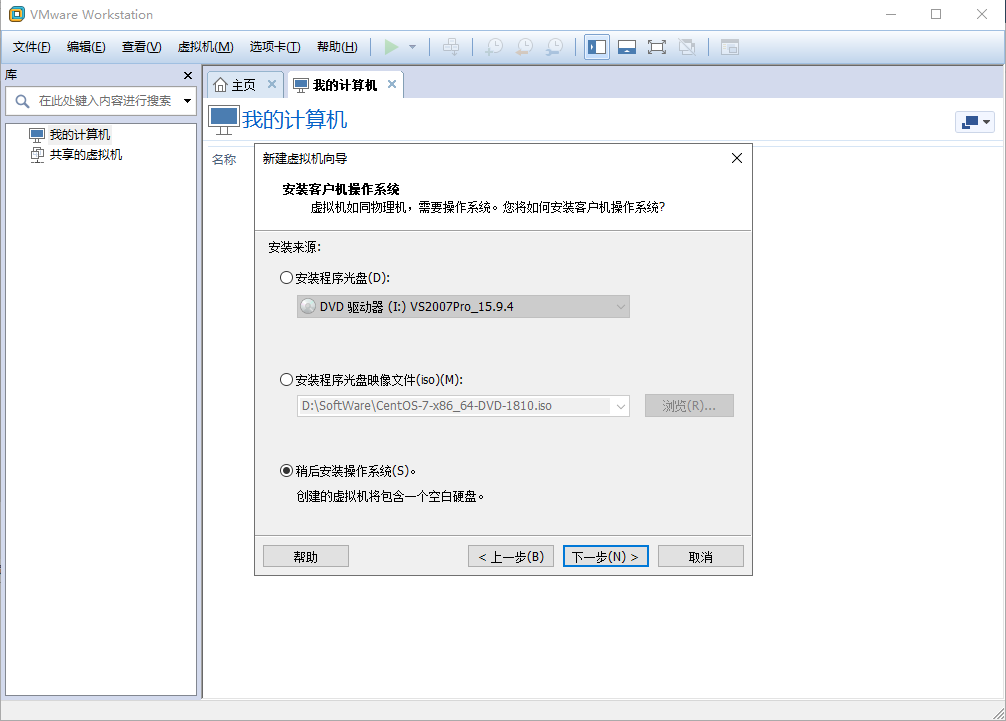The width and height of the screenshot is (1006, 721).
Task: Click the take snapshot toolbar icon
Action: click(x=493, y=47)
